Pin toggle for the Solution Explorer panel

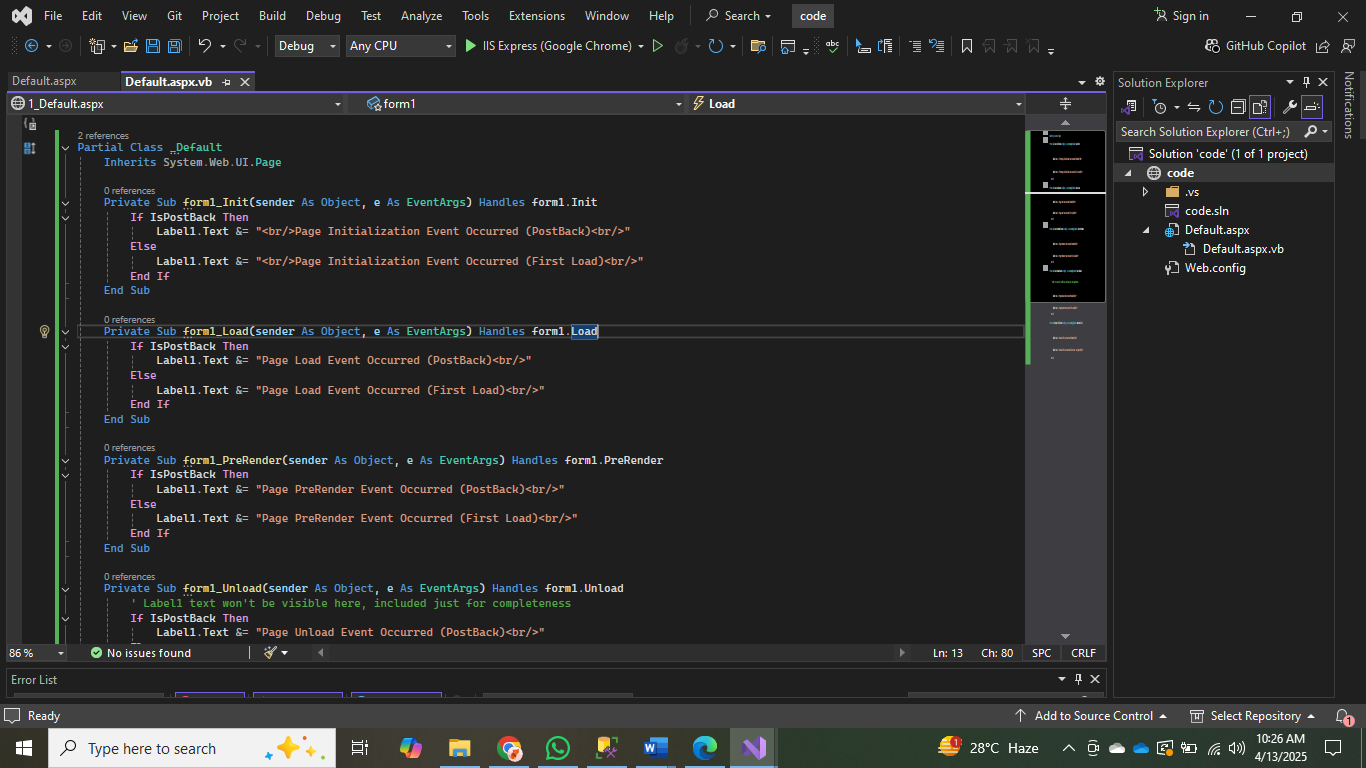[1306, 82]
